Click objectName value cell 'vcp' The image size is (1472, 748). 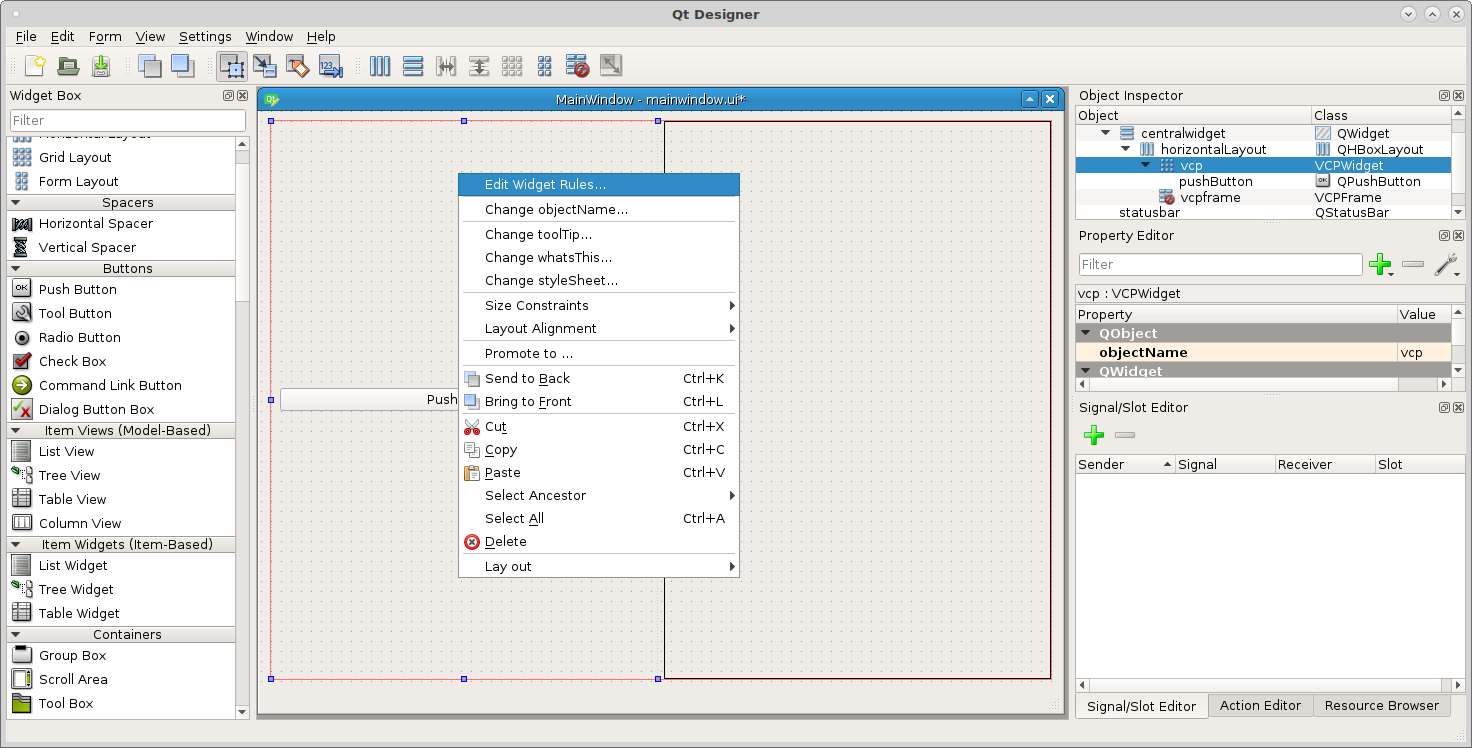coord(1423,352)
